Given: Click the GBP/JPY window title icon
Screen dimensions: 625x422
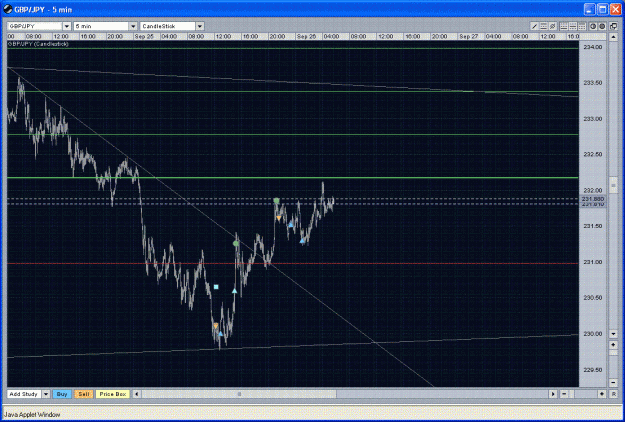Looking at the screenshot, I should click(8, 9).
